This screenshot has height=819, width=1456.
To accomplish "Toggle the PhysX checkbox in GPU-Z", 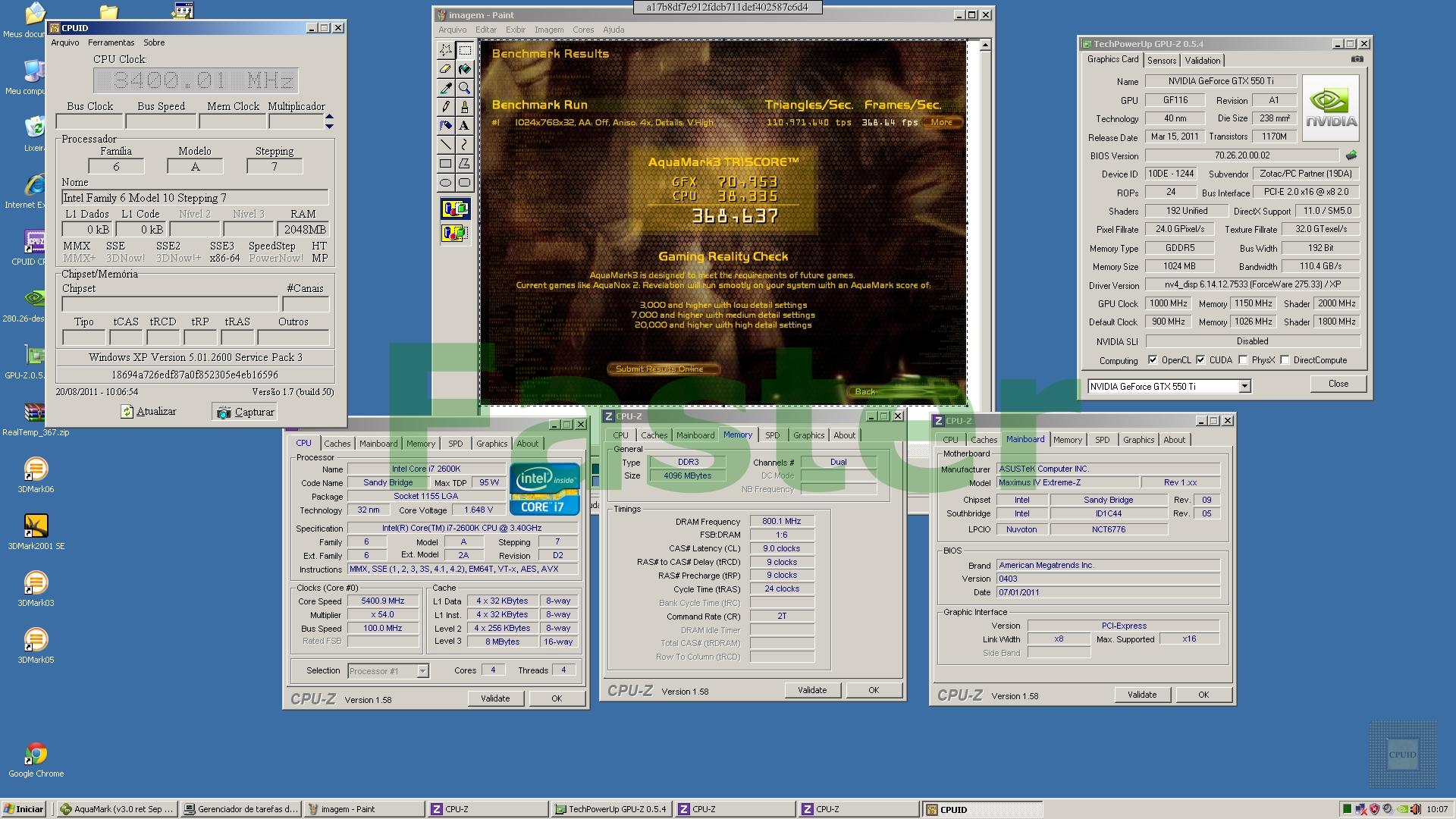I will (1243, 360).
